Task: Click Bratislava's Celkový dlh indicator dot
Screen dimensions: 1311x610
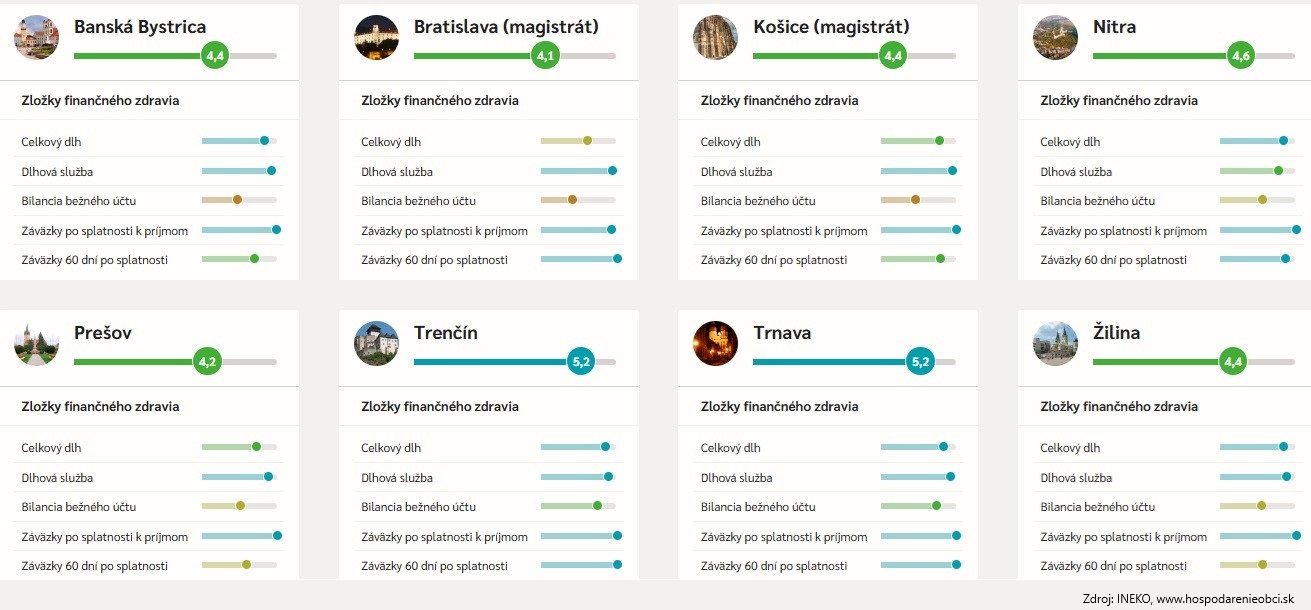Action: (587, 141)
